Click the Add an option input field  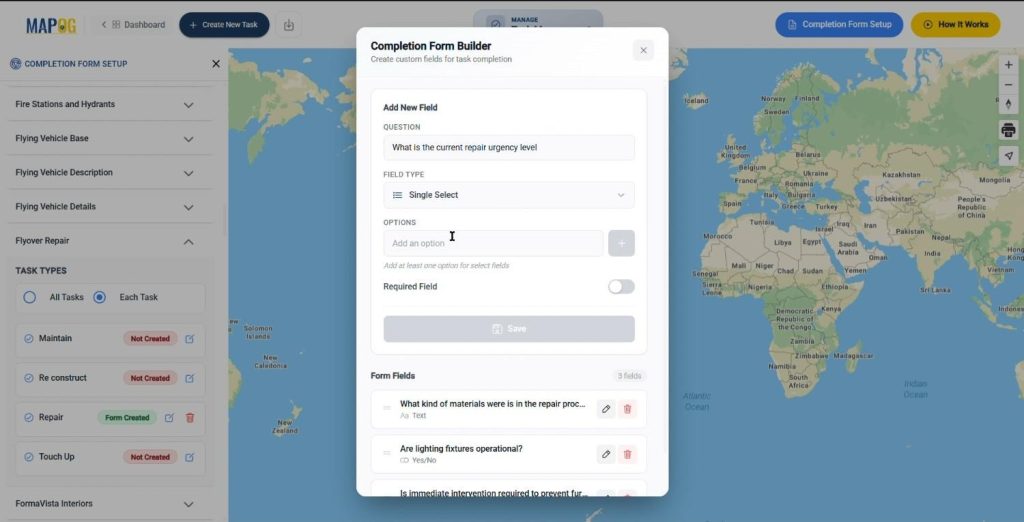tap(493, 243)
